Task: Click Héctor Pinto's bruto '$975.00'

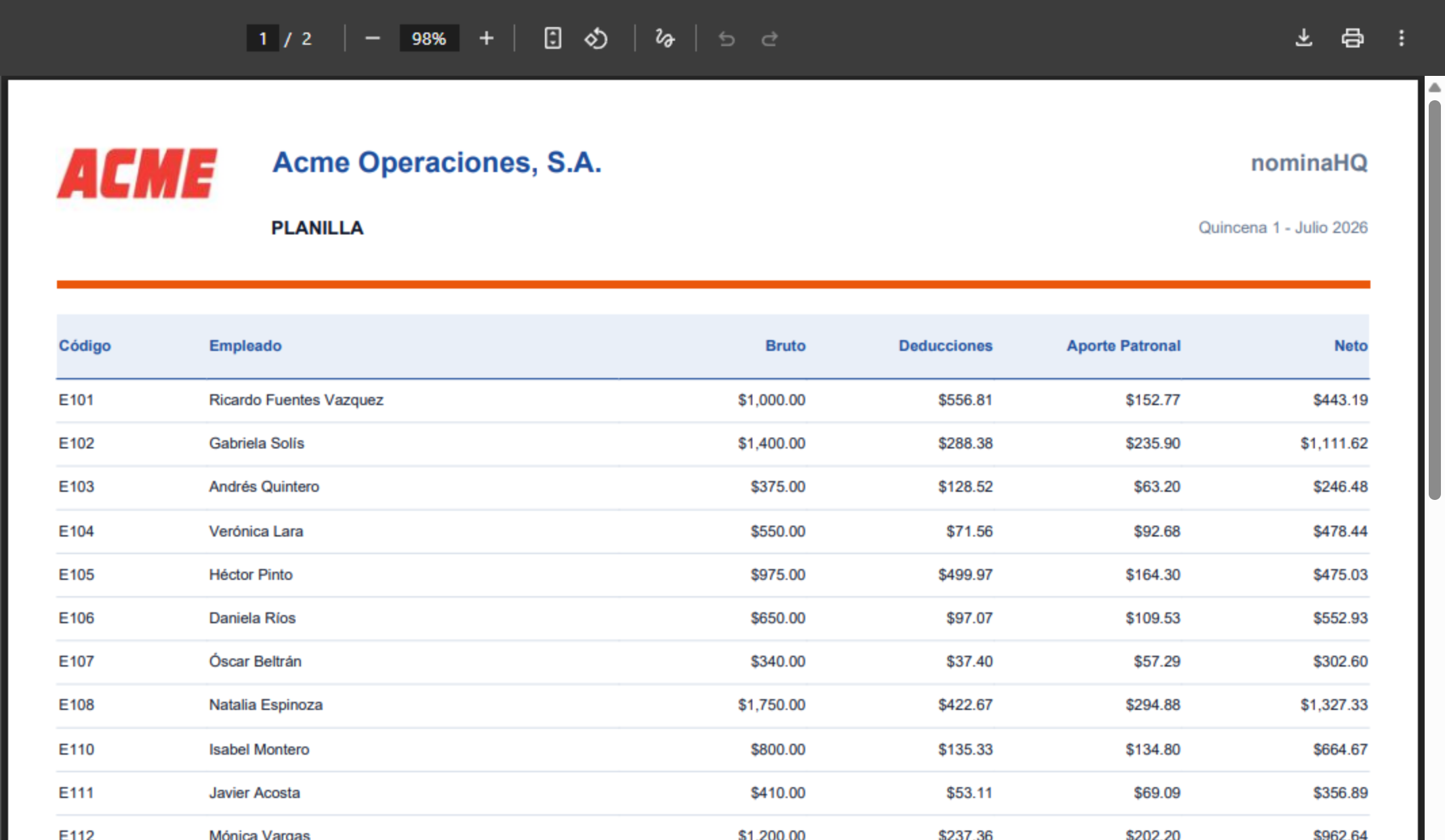Action: click(x=778, y=574)
